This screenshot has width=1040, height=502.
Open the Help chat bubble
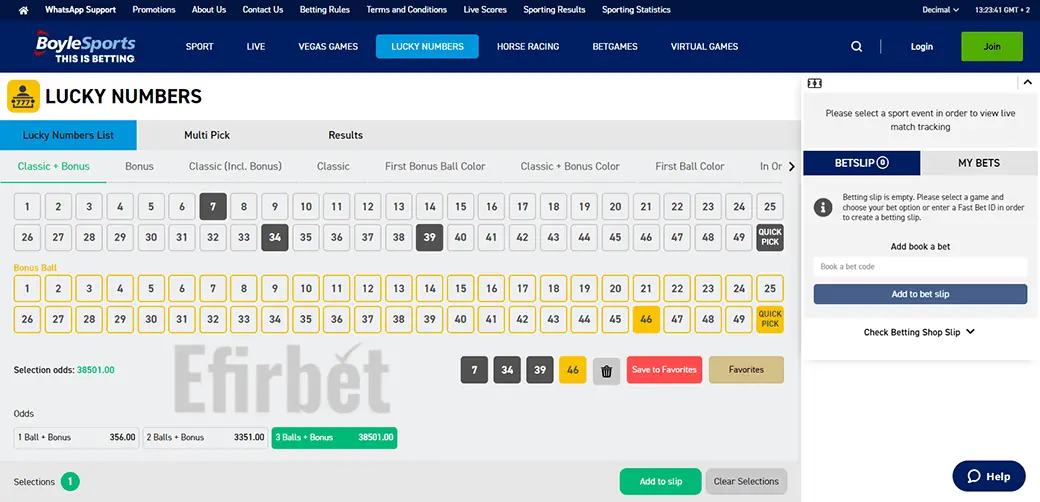click(989, 476)
